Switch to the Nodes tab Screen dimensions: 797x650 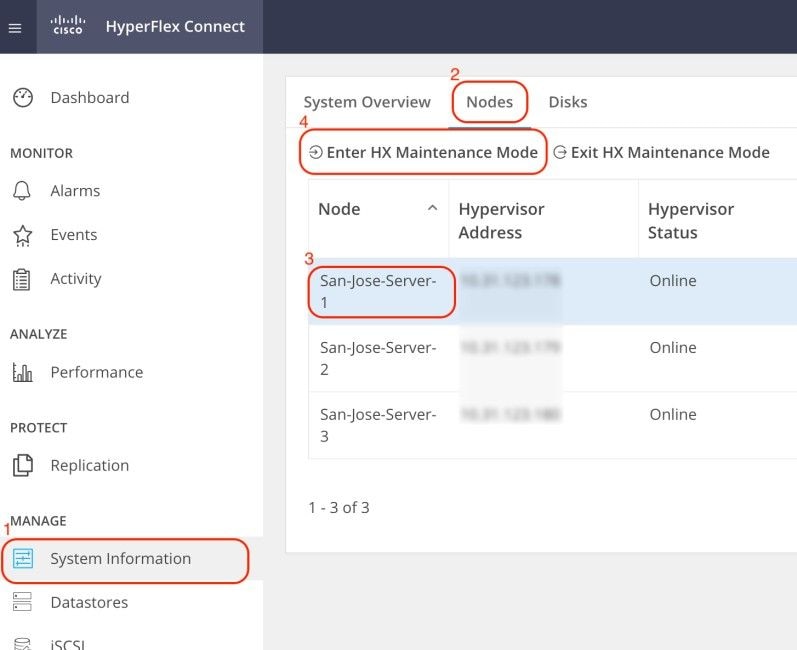(x=489, y=102)
